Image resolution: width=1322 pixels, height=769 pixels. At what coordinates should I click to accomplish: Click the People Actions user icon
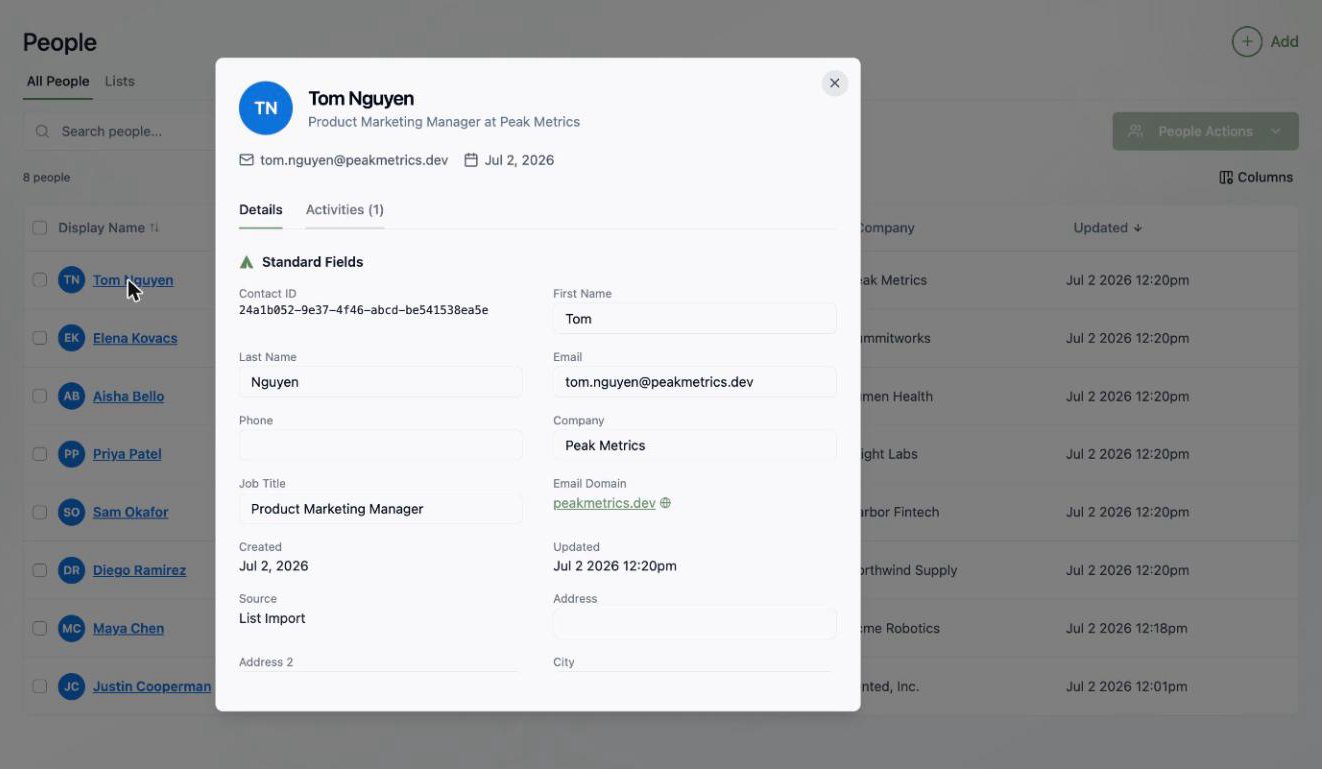point(1135,131)
